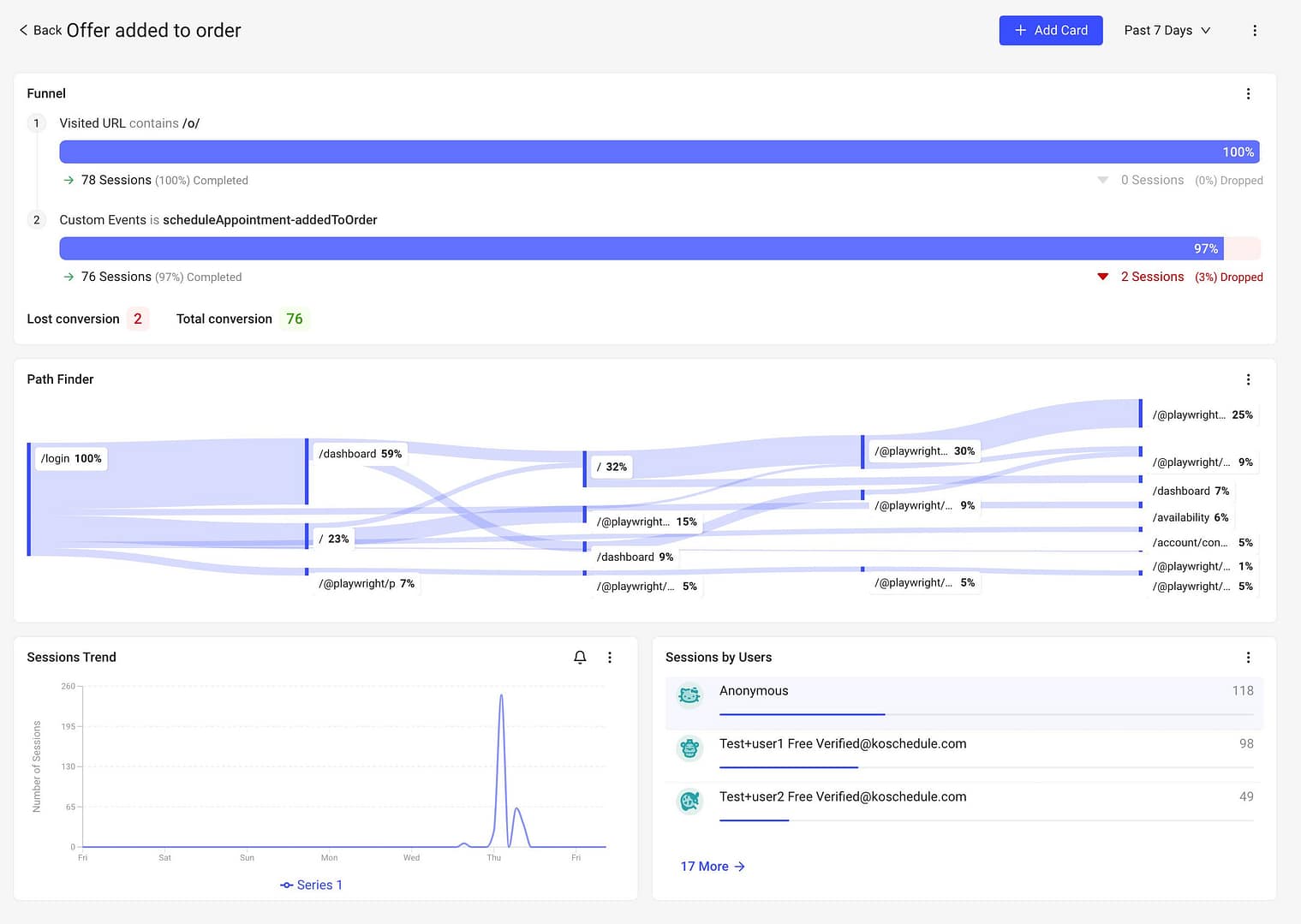This screenshot has height=924, width=1301.
Task: Expand the Past 7 Days date range dropdown
Action: pyautogui.click(x=1167, y=31)
